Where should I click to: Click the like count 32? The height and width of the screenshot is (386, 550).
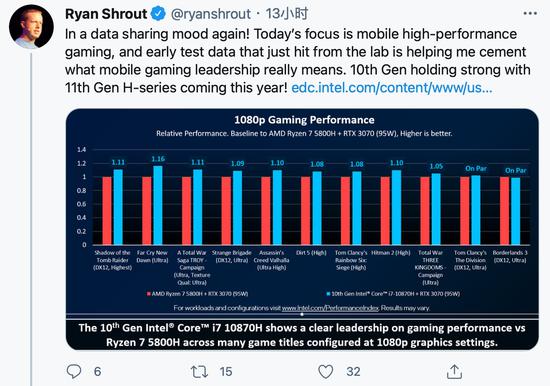click(353, 372)
